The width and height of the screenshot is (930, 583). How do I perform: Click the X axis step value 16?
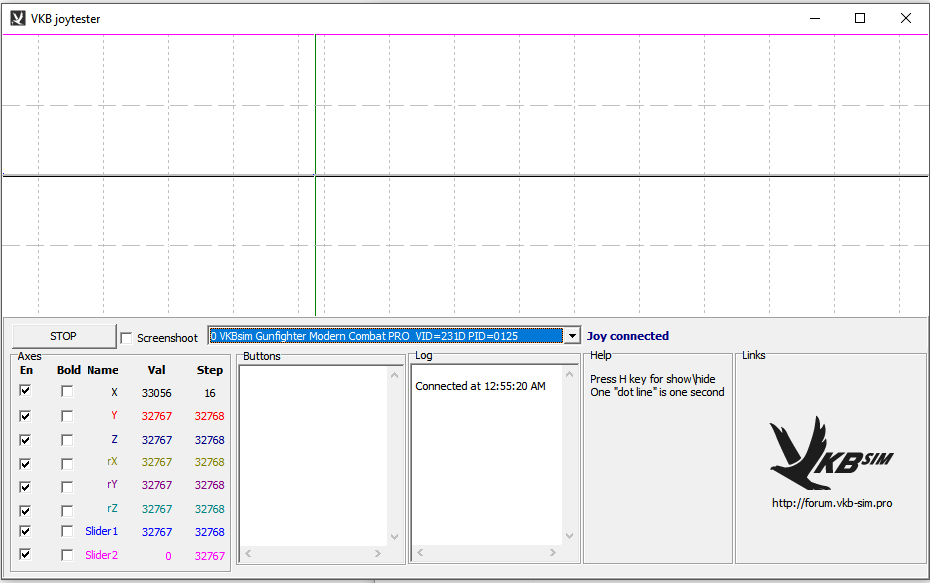(210, 393)
